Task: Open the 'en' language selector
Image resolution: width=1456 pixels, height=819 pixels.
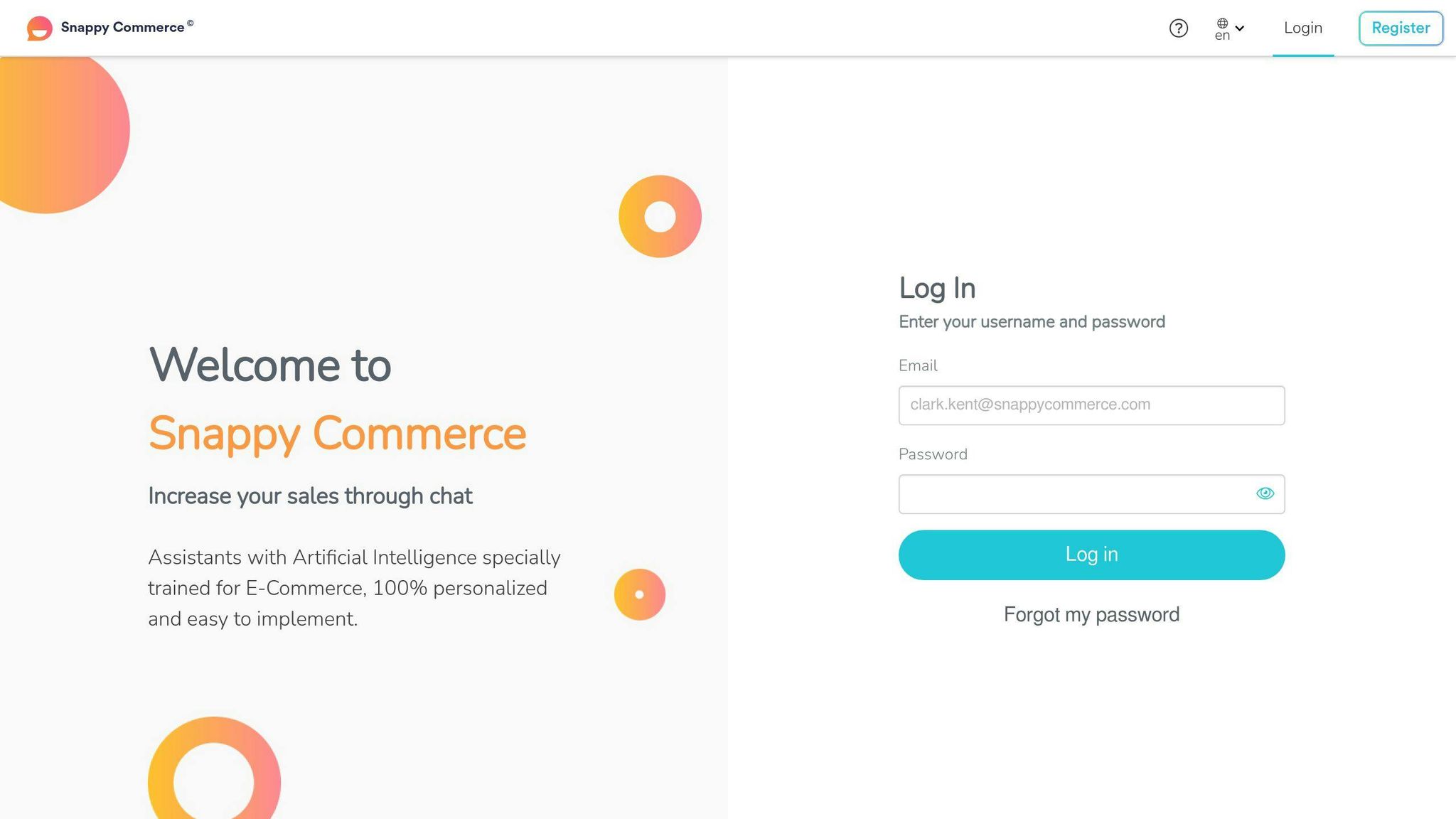Action: pyautogui.click(x=1224, y=35)
